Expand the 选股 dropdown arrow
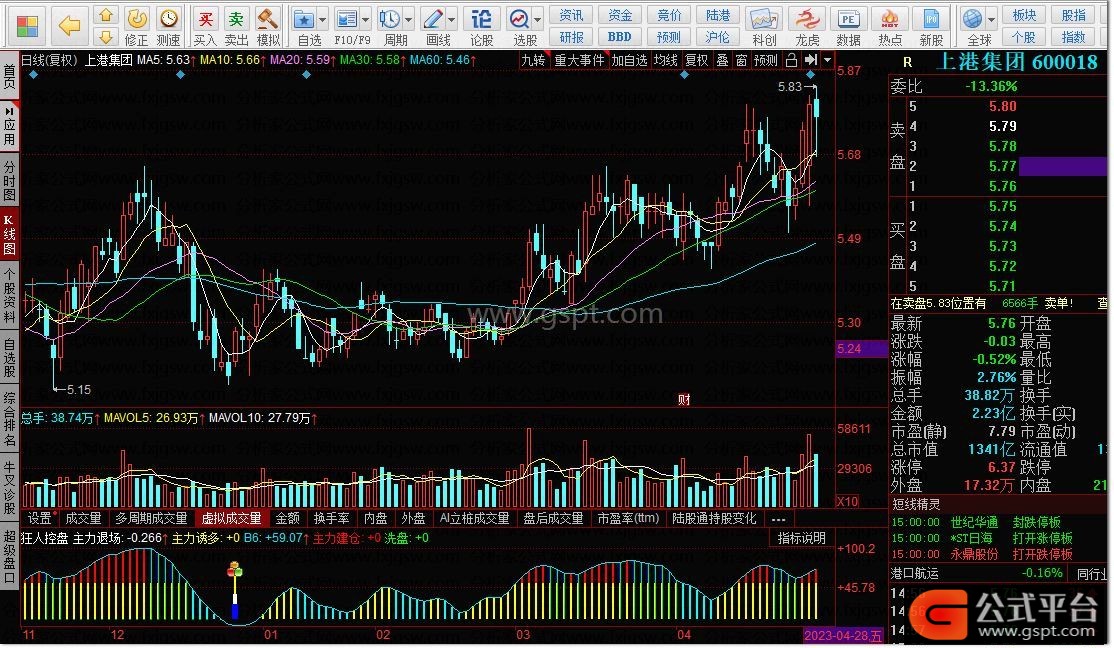This screenshot has height=648, width=1114. [538, 20]
